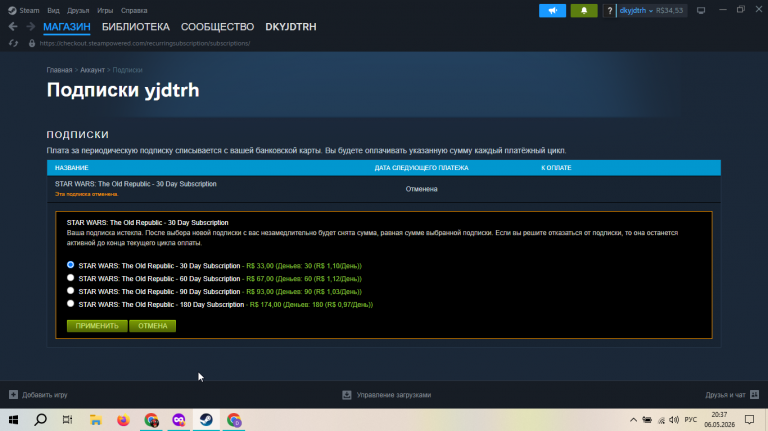768x431 pixels.
Task: Click the К ОПЛАТЕ column header
Action: point(556,168)
